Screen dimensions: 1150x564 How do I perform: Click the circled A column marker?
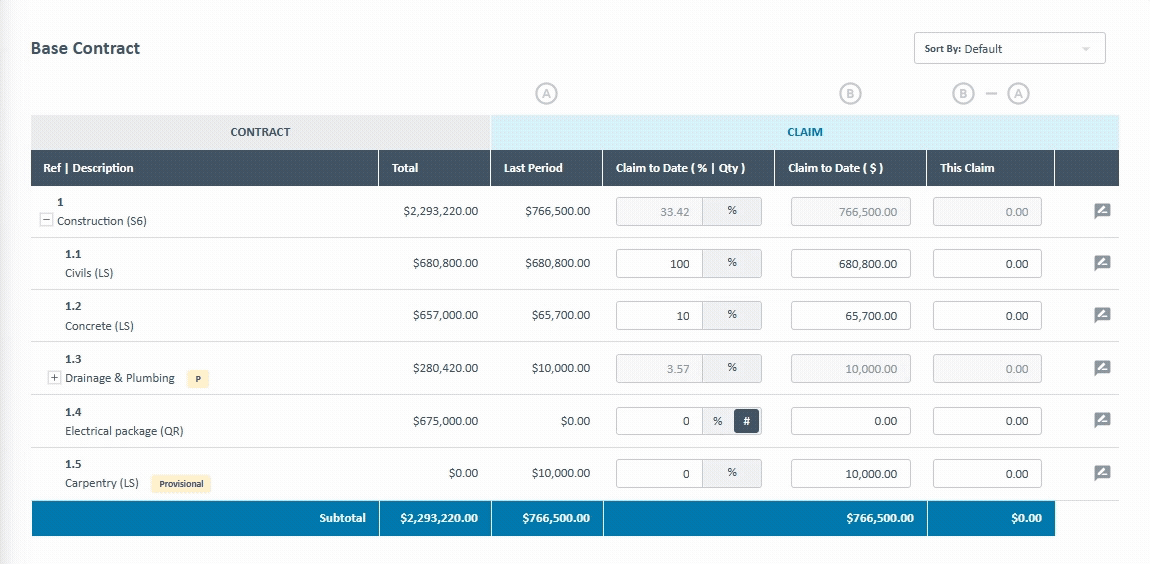pyautogui.click(x=546, y=94)
